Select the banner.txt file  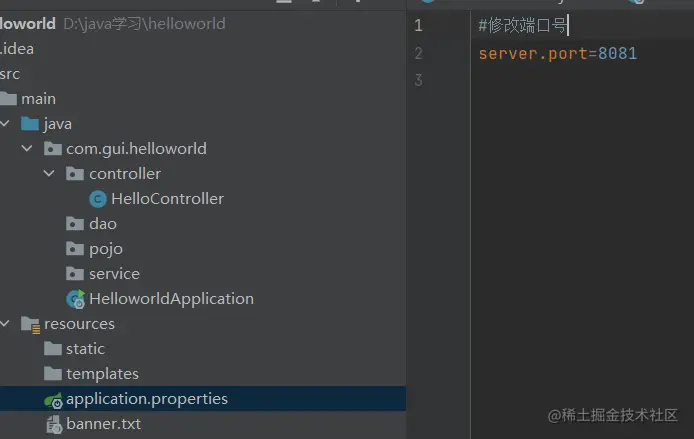click(x=104, y=424)
